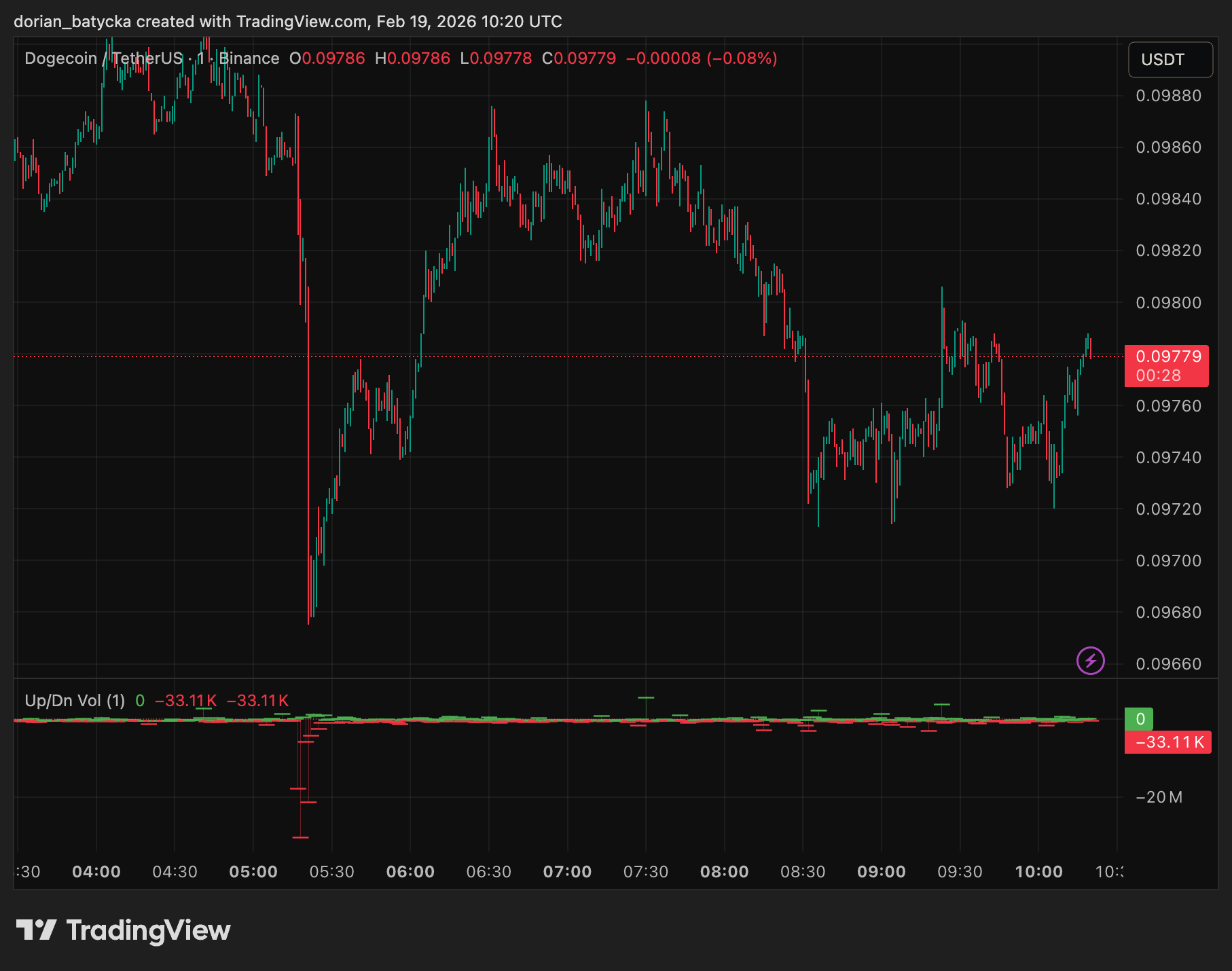This screenshot has width=1232, height=971.
Task: Click the Binance exchange label in header
Action: pyautogui.click(x=249, y=58)
